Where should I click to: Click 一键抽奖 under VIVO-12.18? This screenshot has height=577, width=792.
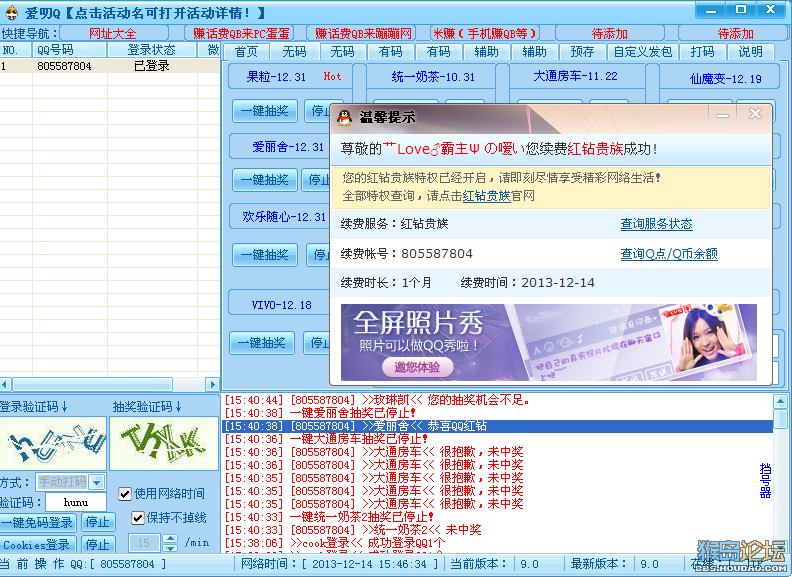tap(262, 343)
